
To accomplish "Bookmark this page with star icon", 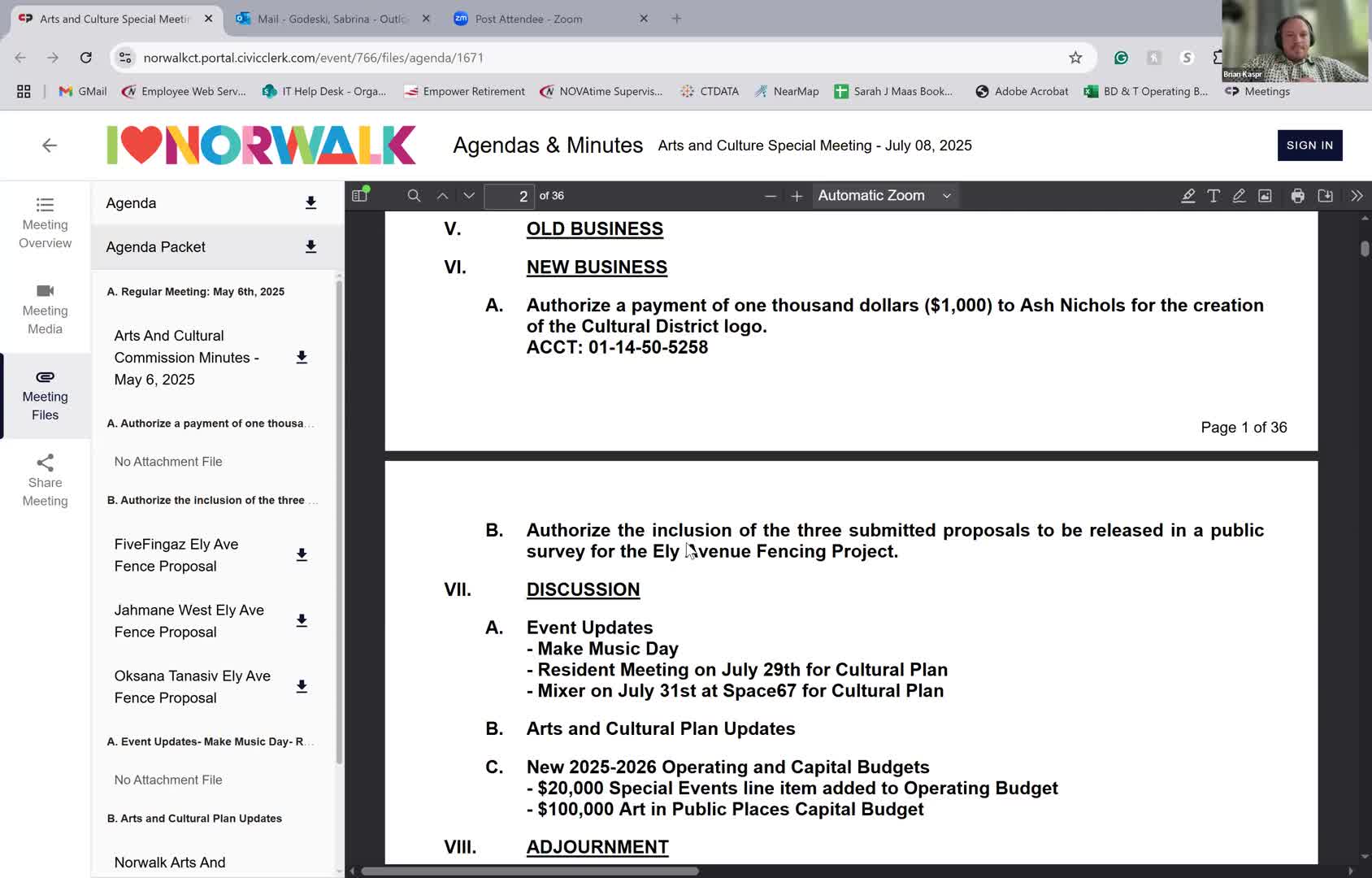I will coord(1075,58).
